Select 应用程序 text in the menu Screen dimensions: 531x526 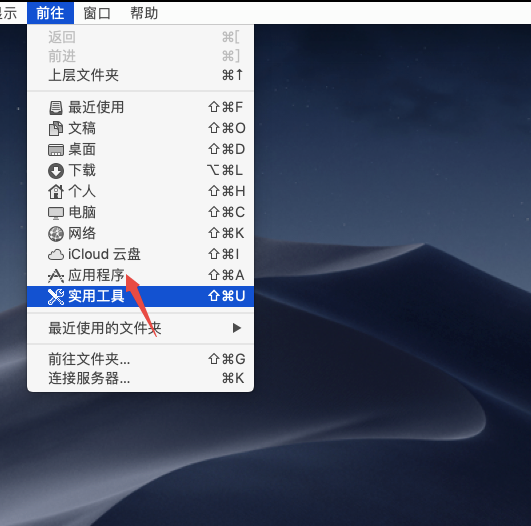point(96,275)
